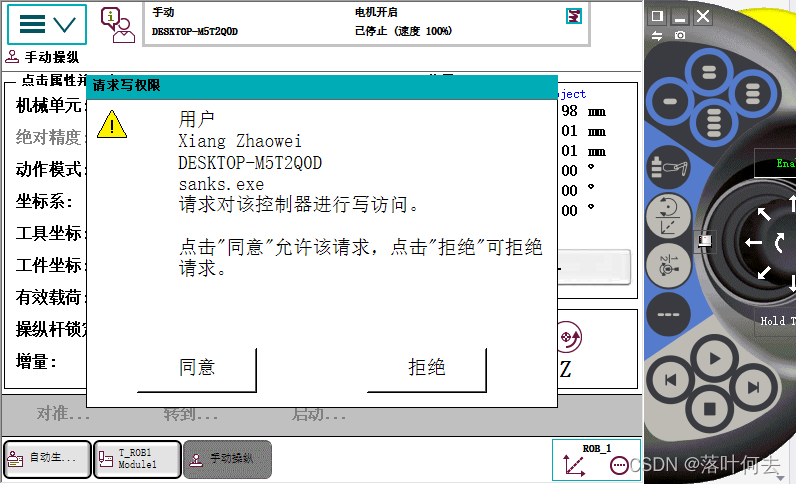Toggle axis 1-3 / 4-6 key
Screen dimensions: 796x484
click(x=669, y=265)
